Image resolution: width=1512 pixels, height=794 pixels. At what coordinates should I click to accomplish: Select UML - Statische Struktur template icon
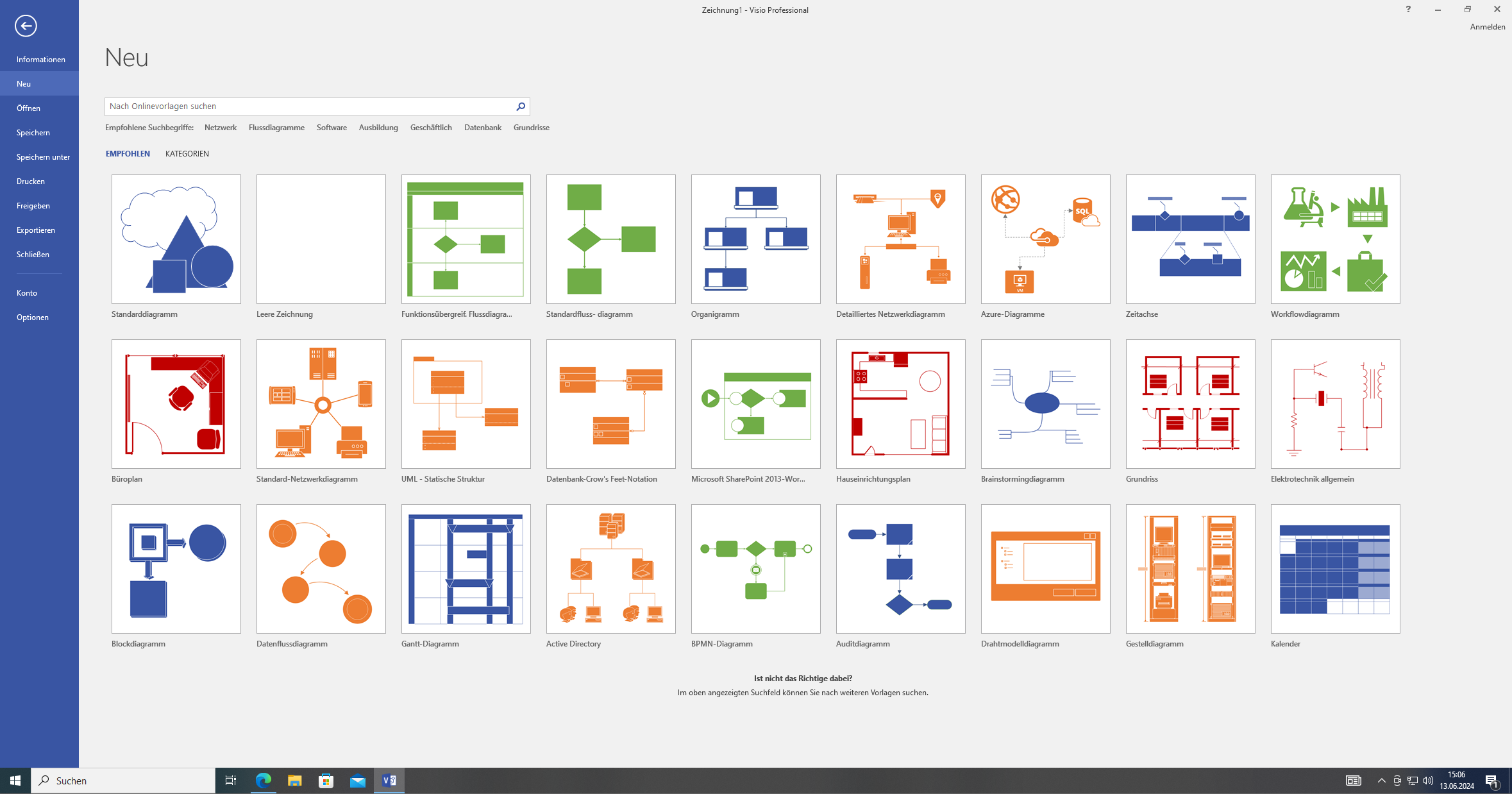click(x=466, y=404)
